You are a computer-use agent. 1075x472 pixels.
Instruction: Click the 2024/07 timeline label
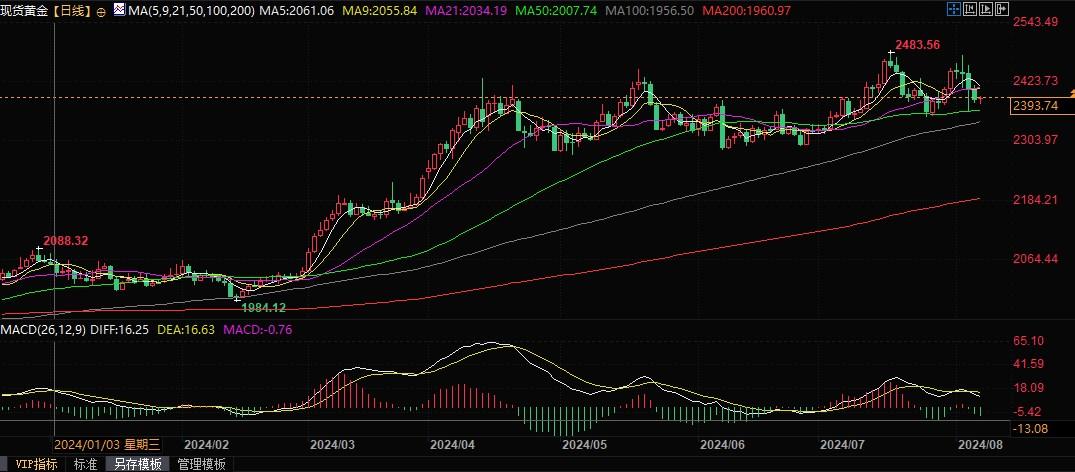(x=842, y=445)
